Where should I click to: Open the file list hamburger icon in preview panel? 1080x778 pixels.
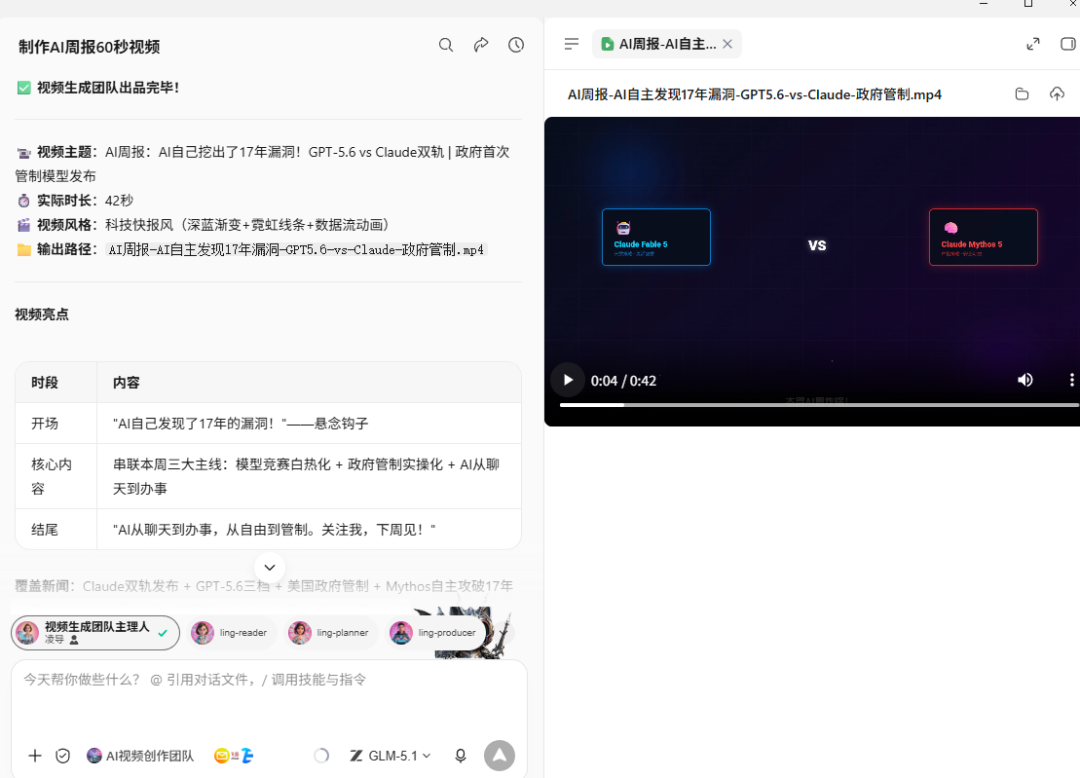tap(571, 44)
